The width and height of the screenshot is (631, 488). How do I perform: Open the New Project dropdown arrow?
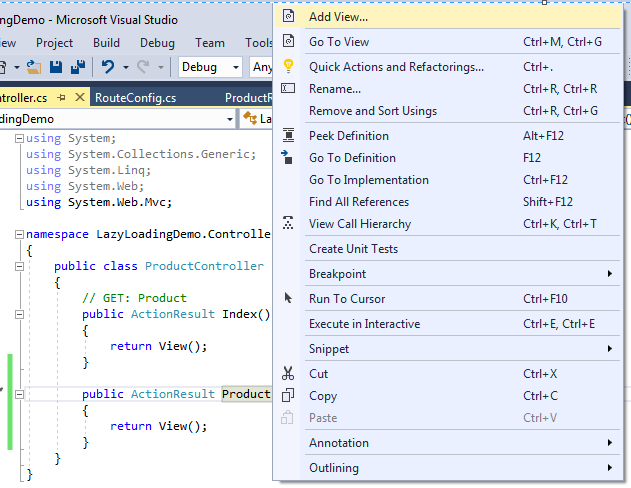pyautogui.click(x=17, y=67)
